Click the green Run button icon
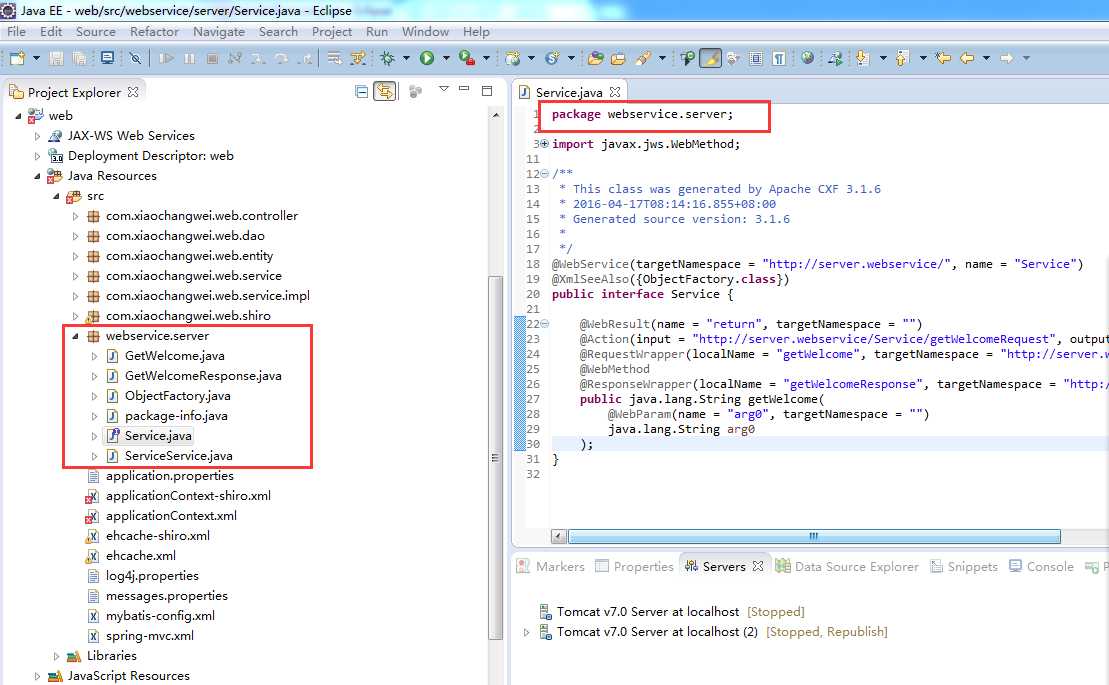1109x685 pixels. pyautogui.click(x=426, y=58)
